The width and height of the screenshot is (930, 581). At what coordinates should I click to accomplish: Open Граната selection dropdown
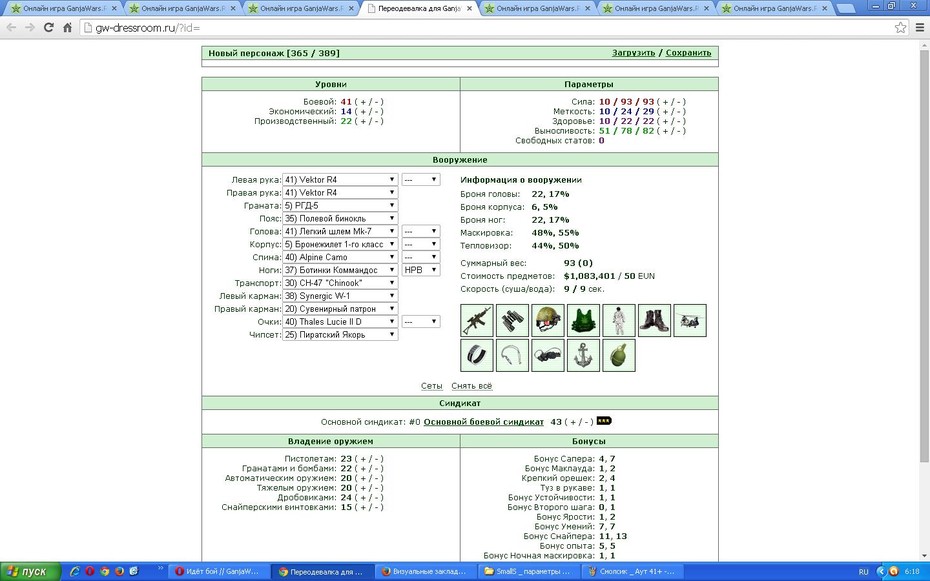pos(340,206)
